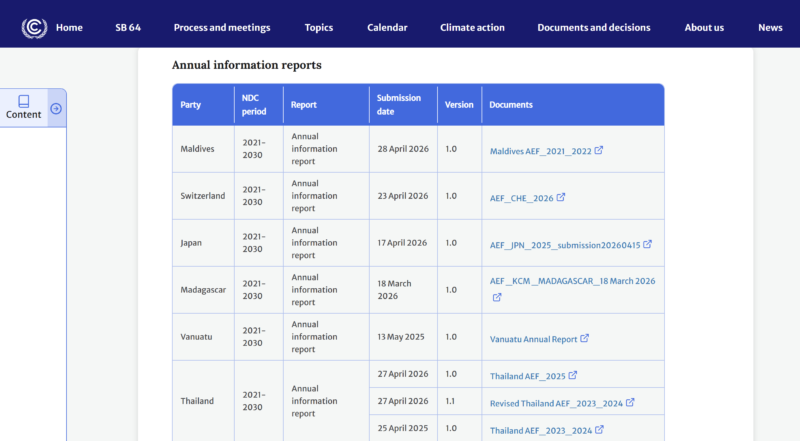The image size is (800, 441).
Task: Open the About us menu
Action: click(x=704, y=27)
